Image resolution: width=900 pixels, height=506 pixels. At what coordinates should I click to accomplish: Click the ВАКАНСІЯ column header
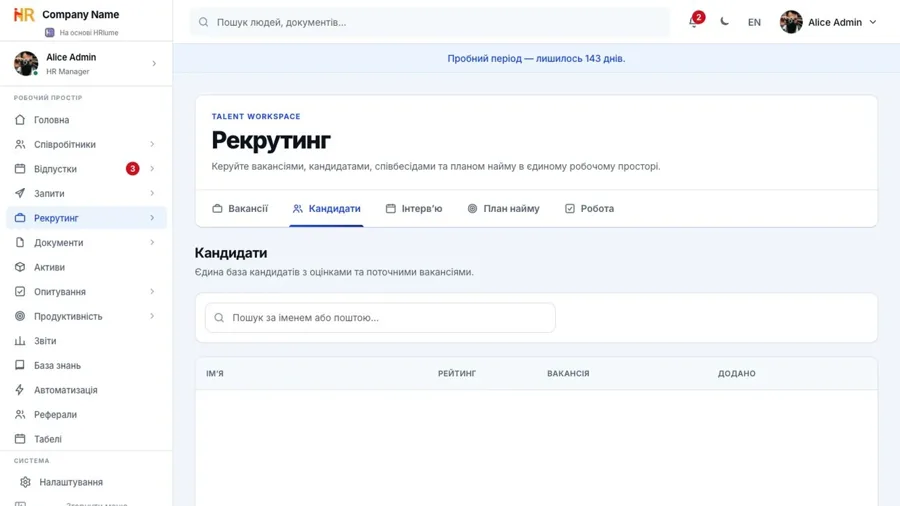[x=568, y=373]
